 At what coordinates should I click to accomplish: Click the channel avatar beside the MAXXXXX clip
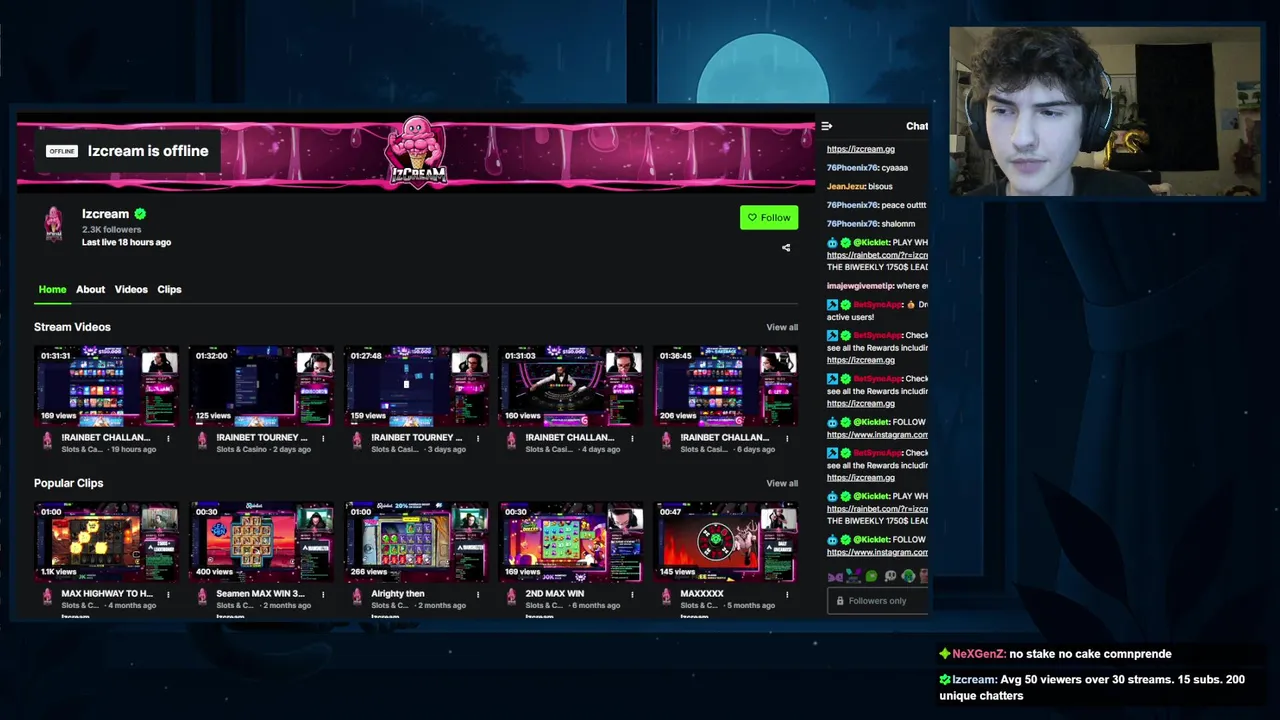pos(666,597)
